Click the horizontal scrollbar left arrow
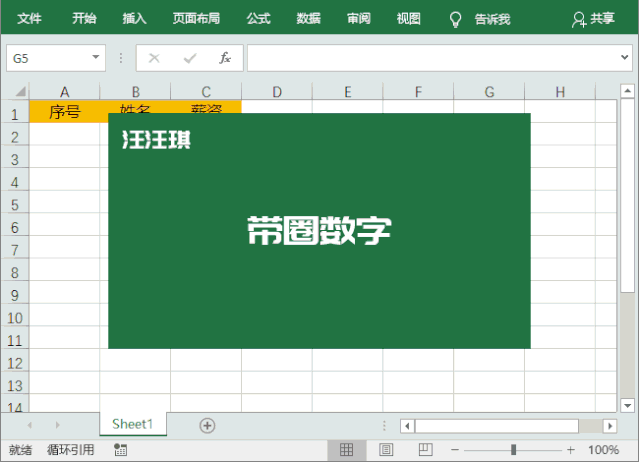The image size is (639, 462). coord(407,427)
